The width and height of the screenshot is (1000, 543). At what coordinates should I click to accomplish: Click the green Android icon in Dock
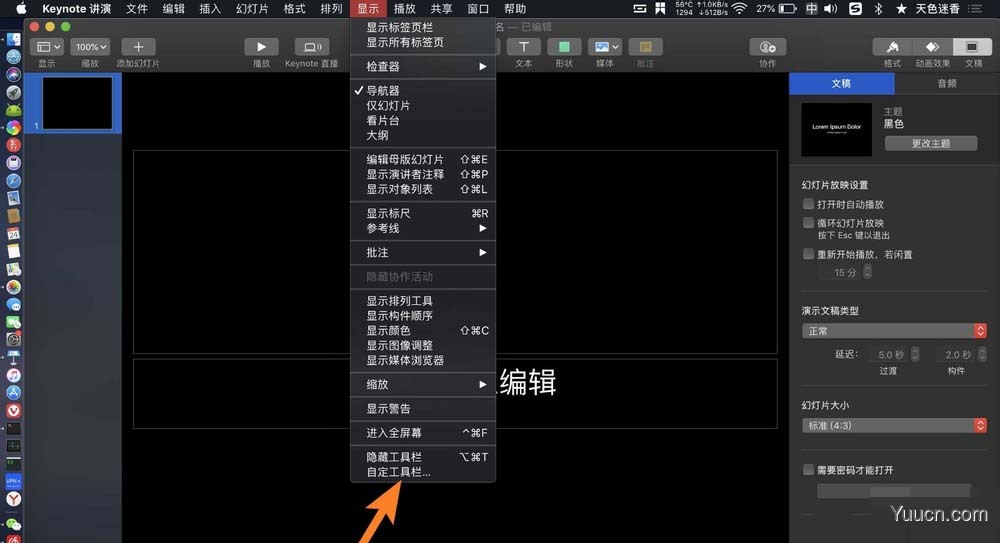pyautogui.click(x=13, y=110)
